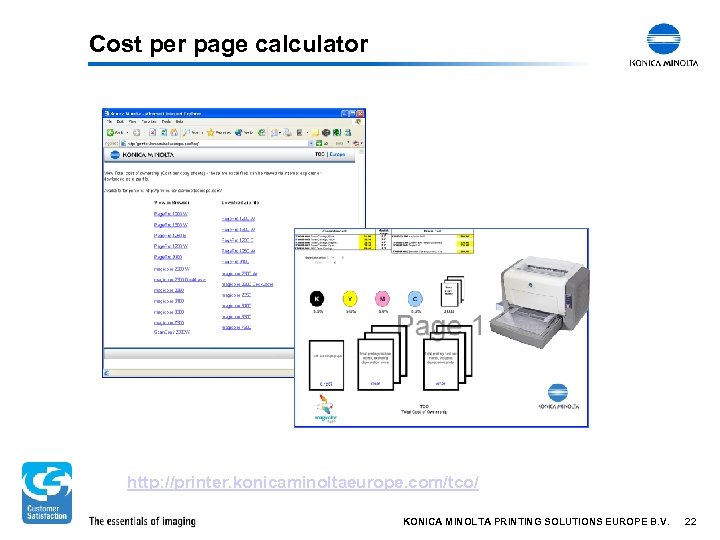Click the History icon in the browser toolbar
720x540 pixels.
(261, 133)
